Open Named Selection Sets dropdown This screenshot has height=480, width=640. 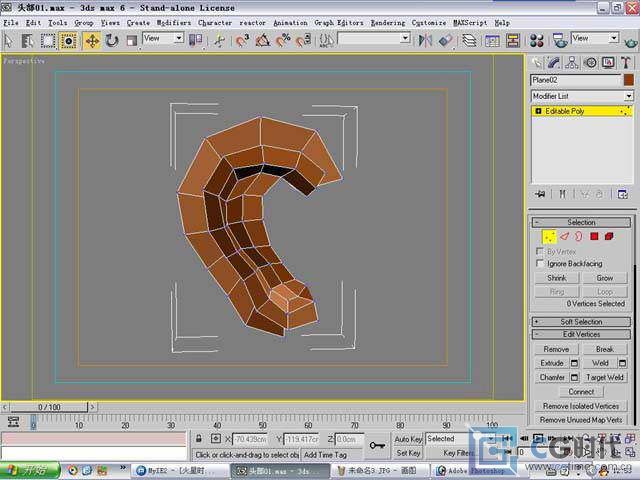point(374,39)
